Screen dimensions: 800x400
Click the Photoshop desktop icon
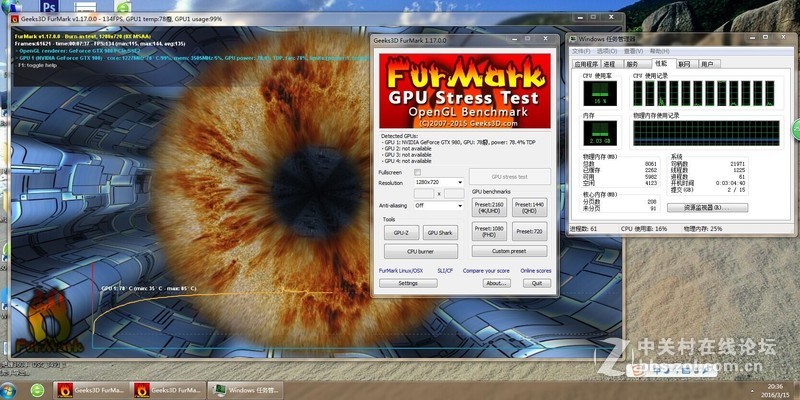click(x=48, y=7)
